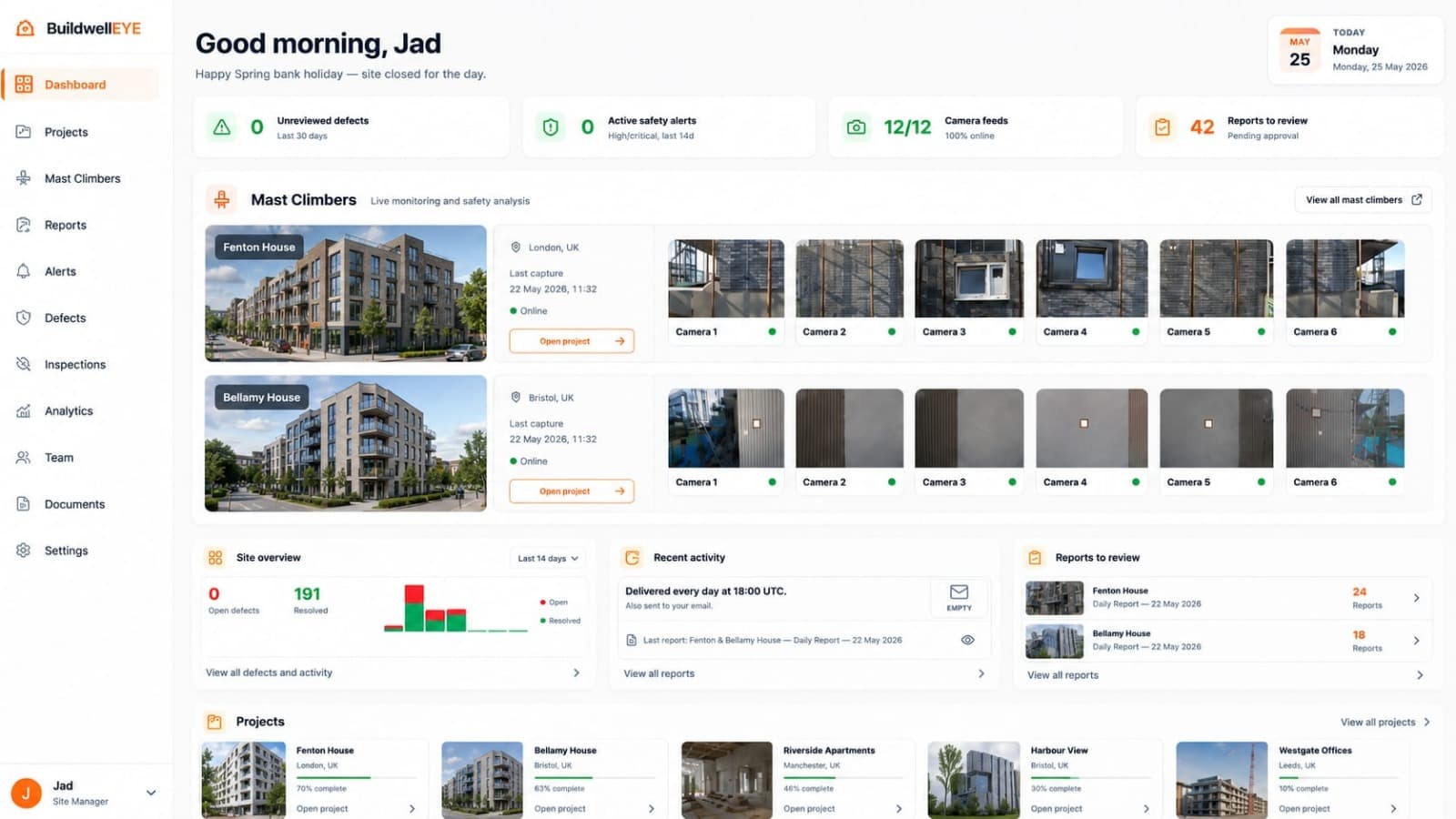The width and height of the screenshot is (1456, 819).
Task: Open Riverside Apartments project chevron
Action: [x=898, y=808]
